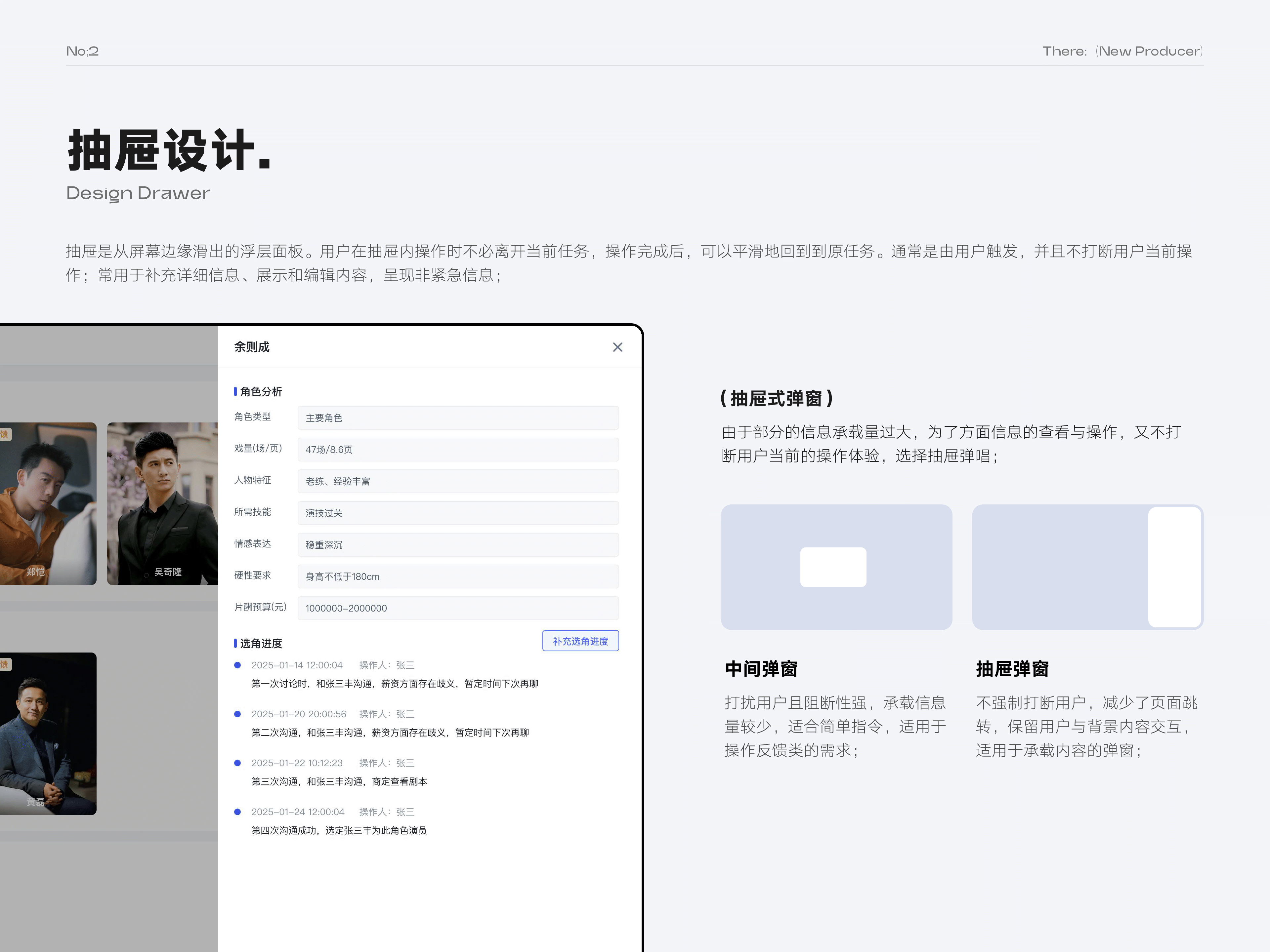Screen dimensions: 1270x952
Task: Select timeline dot for 2025-01-24 12:00:04
Action: click(x=237, y=812)
